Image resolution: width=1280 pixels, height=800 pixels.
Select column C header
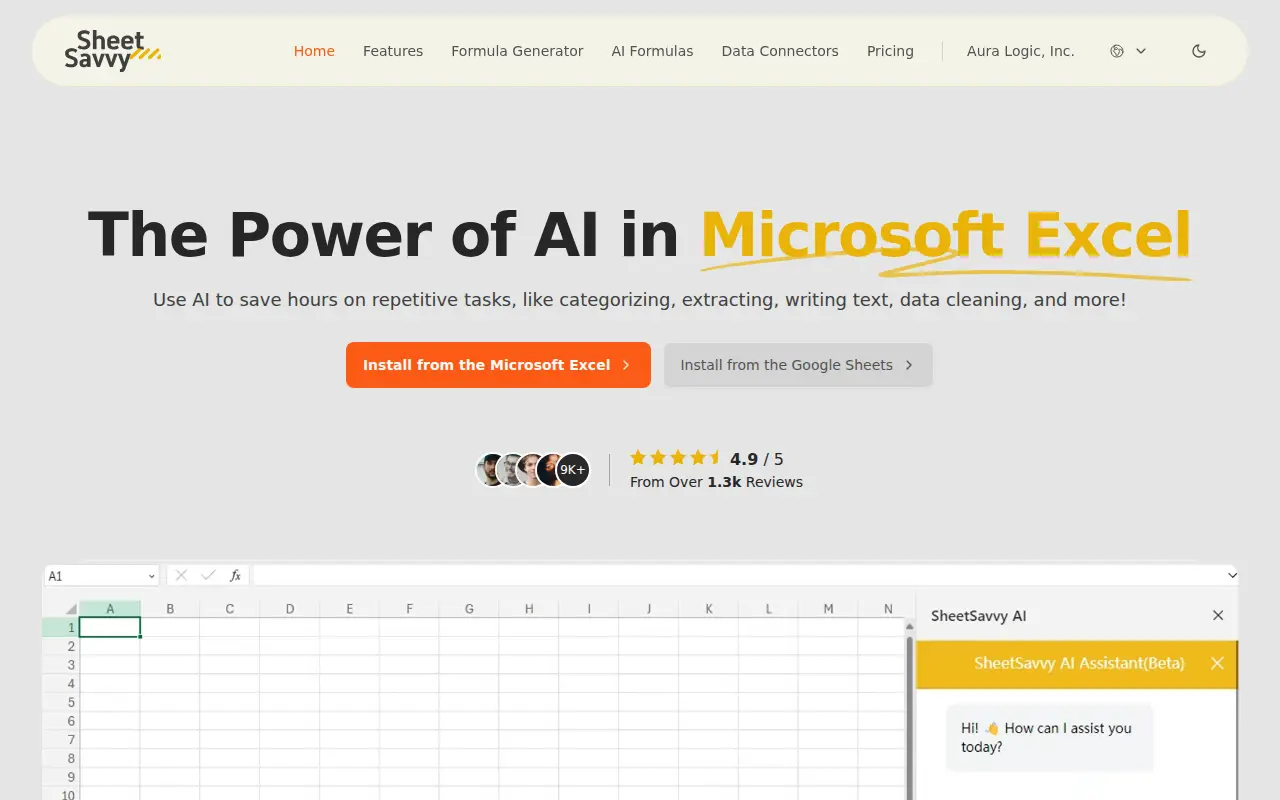click(x=230, y=609)
